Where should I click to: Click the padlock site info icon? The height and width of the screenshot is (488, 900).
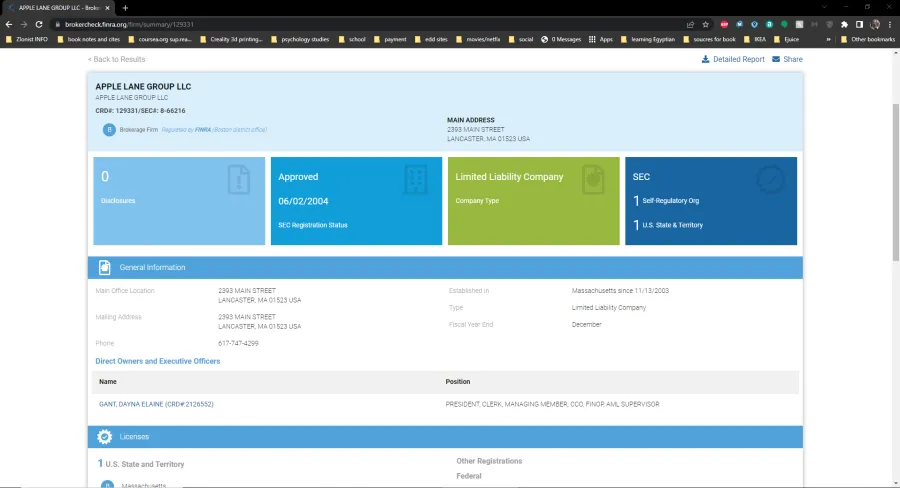click(57, 25)
